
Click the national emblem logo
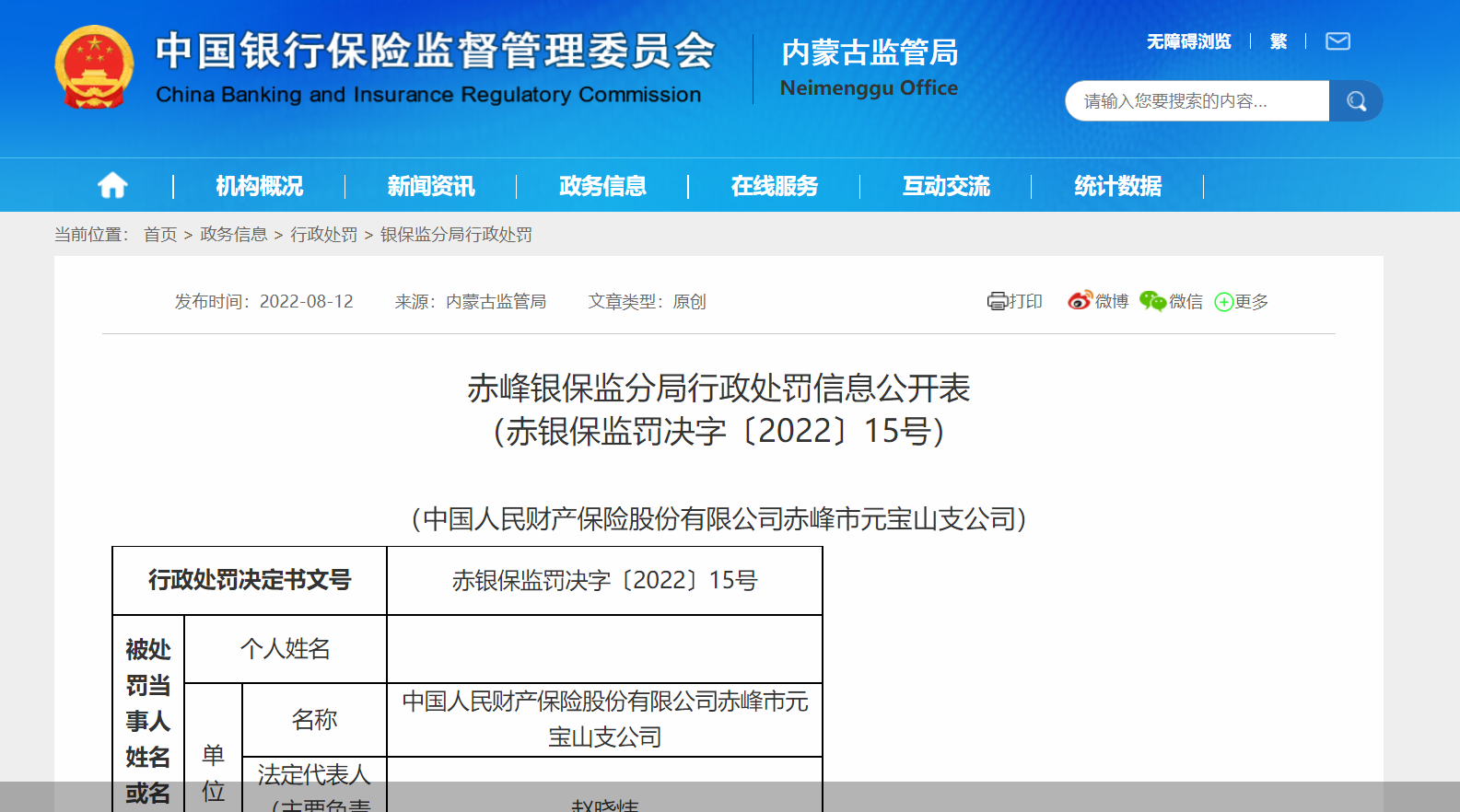pyautogui.click(x=94, y=67)
